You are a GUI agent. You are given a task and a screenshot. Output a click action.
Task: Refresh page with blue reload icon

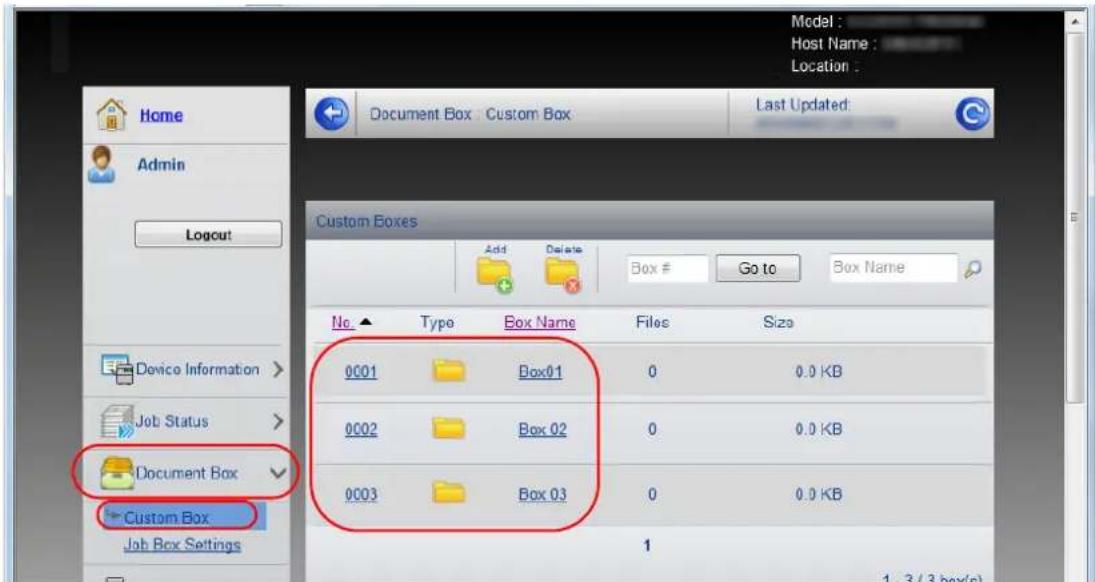click(971, 115)
